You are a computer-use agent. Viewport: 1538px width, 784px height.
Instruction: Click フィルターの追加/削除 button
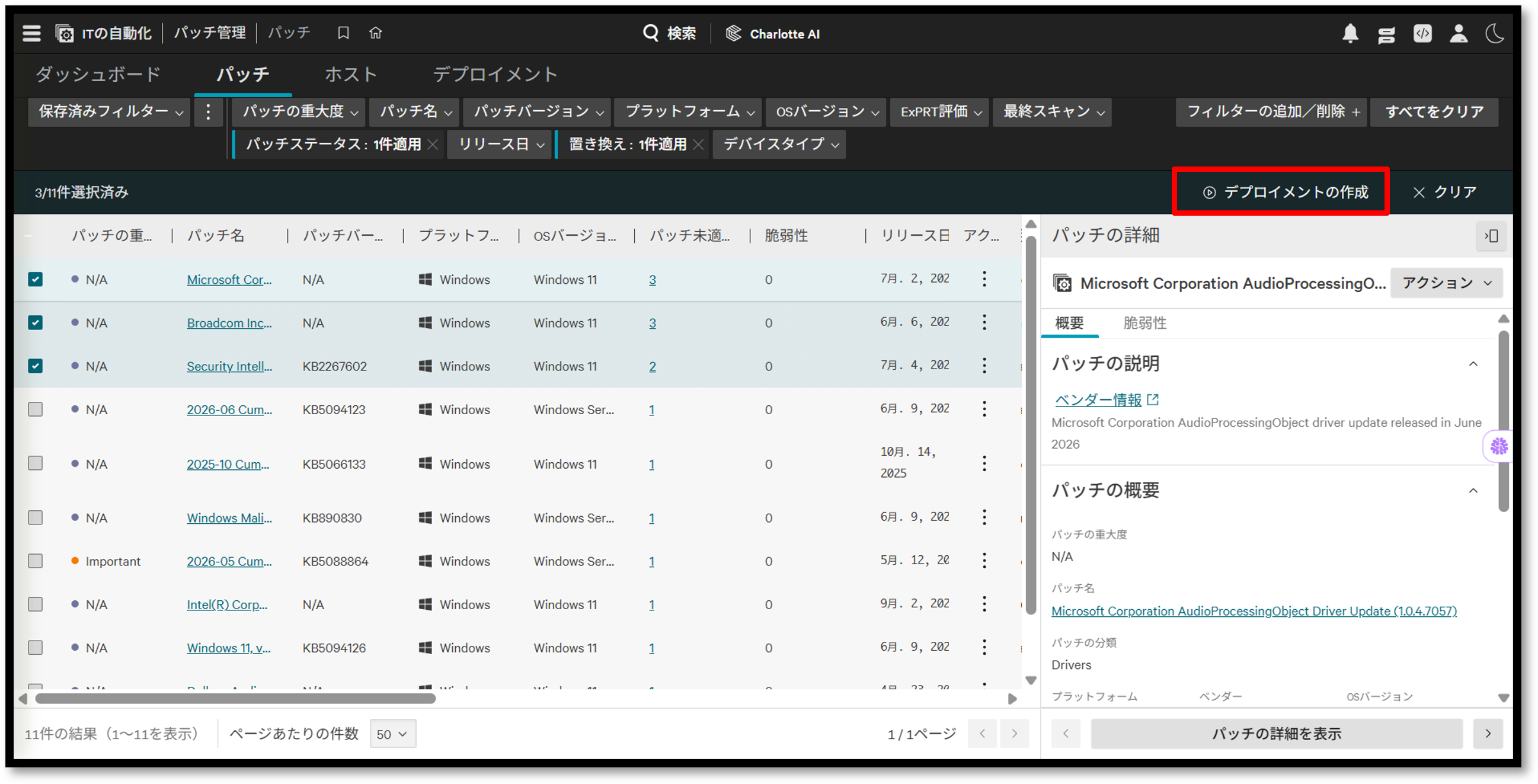[1272, 111]
